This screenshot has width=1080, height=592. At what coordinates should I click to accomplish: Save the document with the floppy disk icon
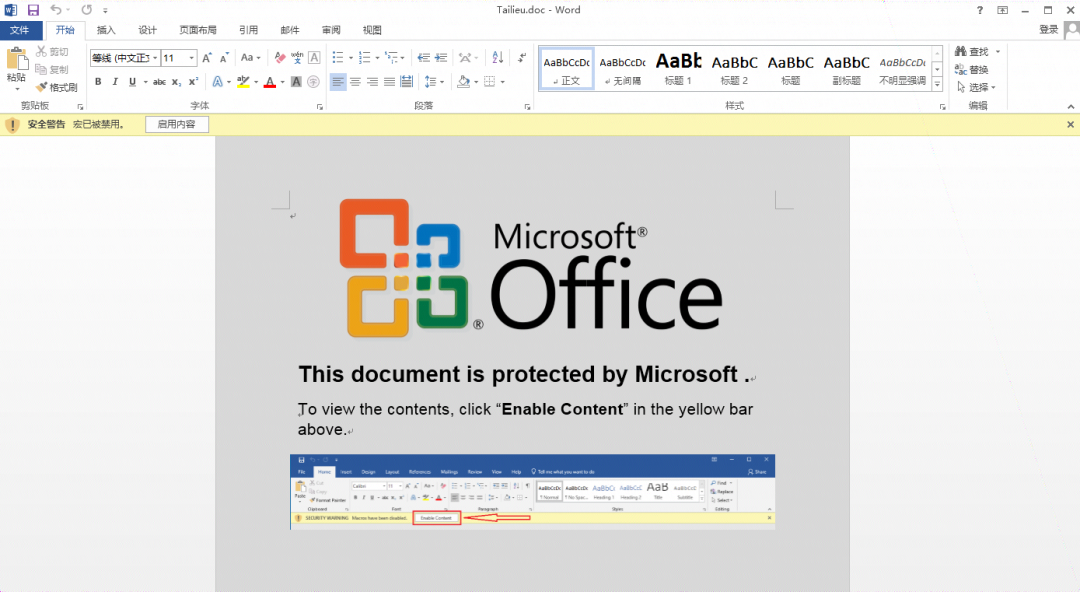click(x=33, y=10)
